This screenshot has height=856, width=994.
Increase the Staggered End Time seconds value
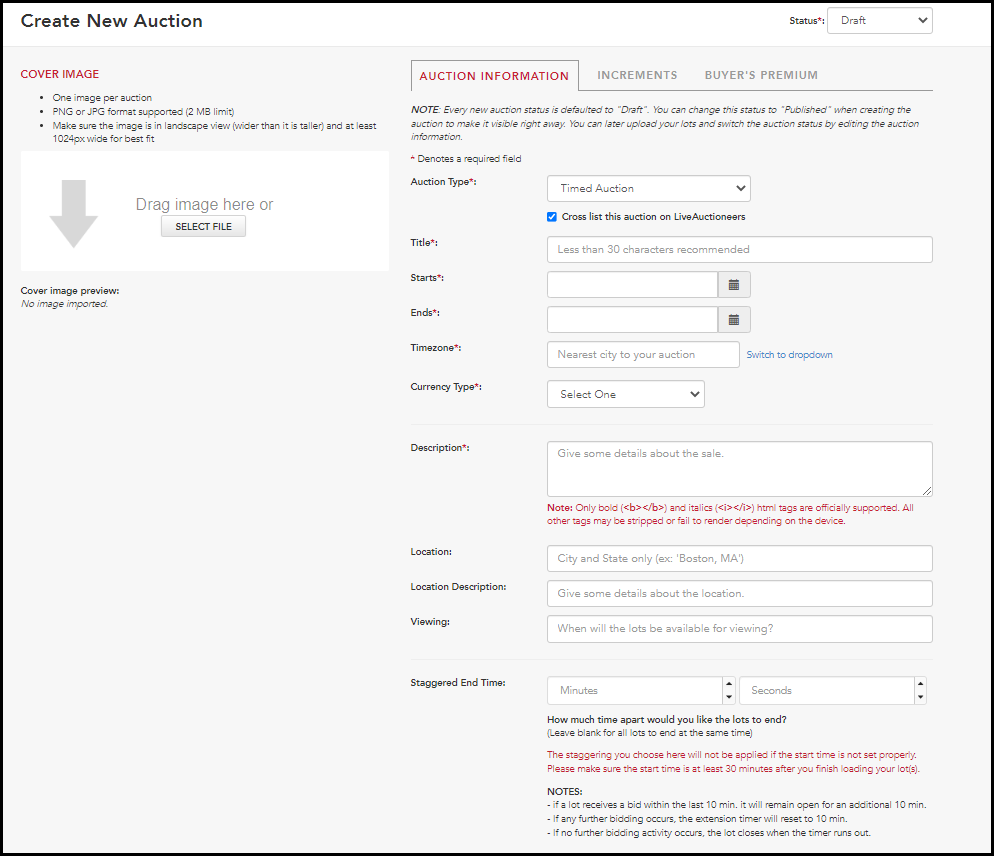[920, 684]
